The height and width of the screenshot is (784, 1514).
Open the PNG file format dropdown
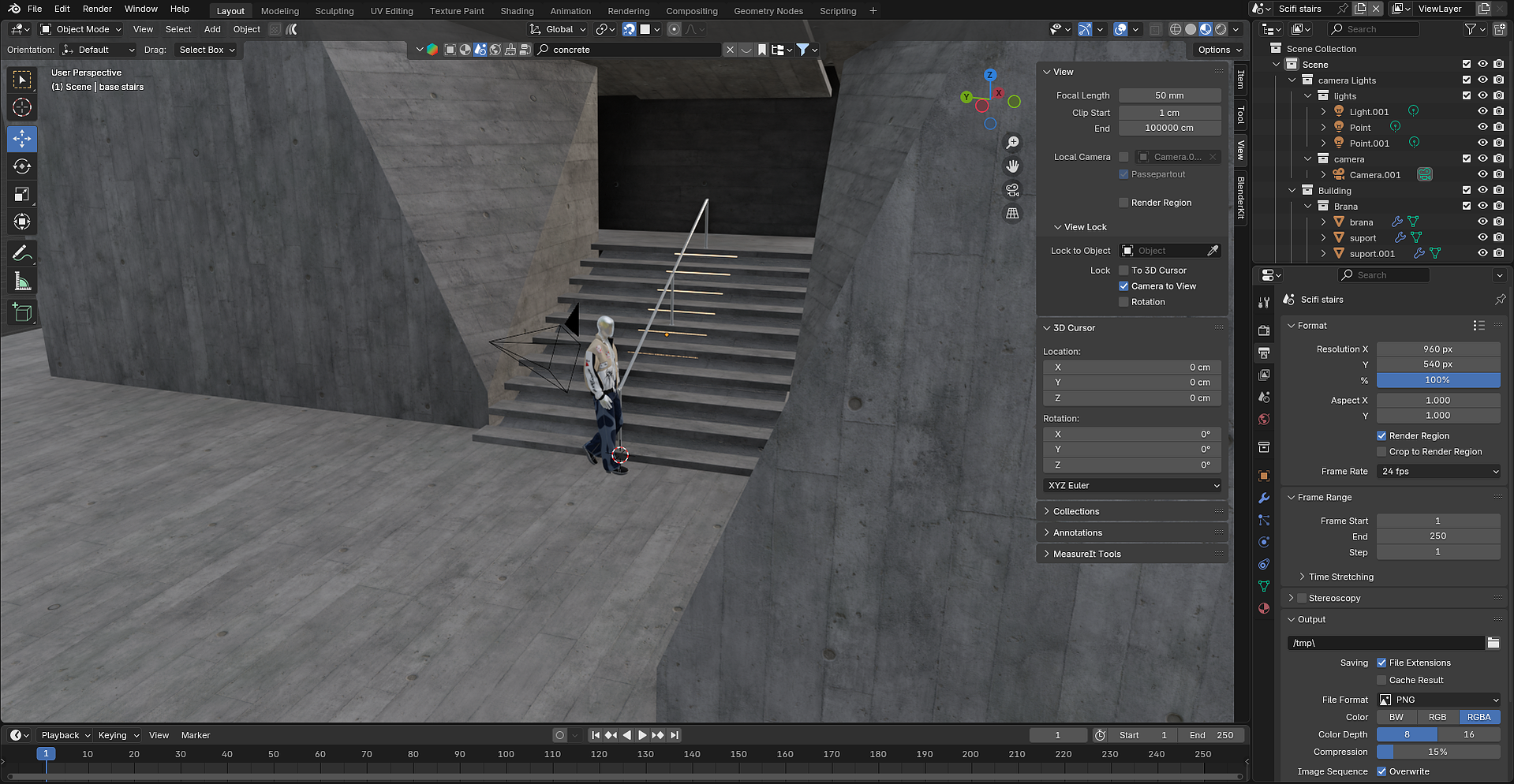point(1438,700)
